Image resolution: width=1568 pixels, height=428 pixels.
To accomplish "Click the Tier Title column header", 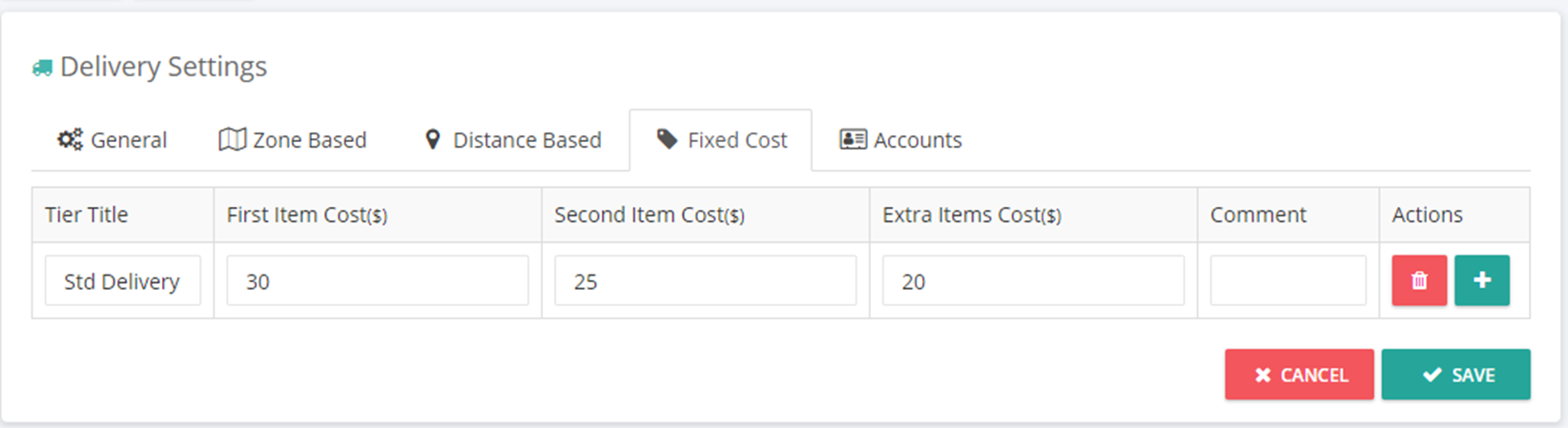I will pos(87,214).
